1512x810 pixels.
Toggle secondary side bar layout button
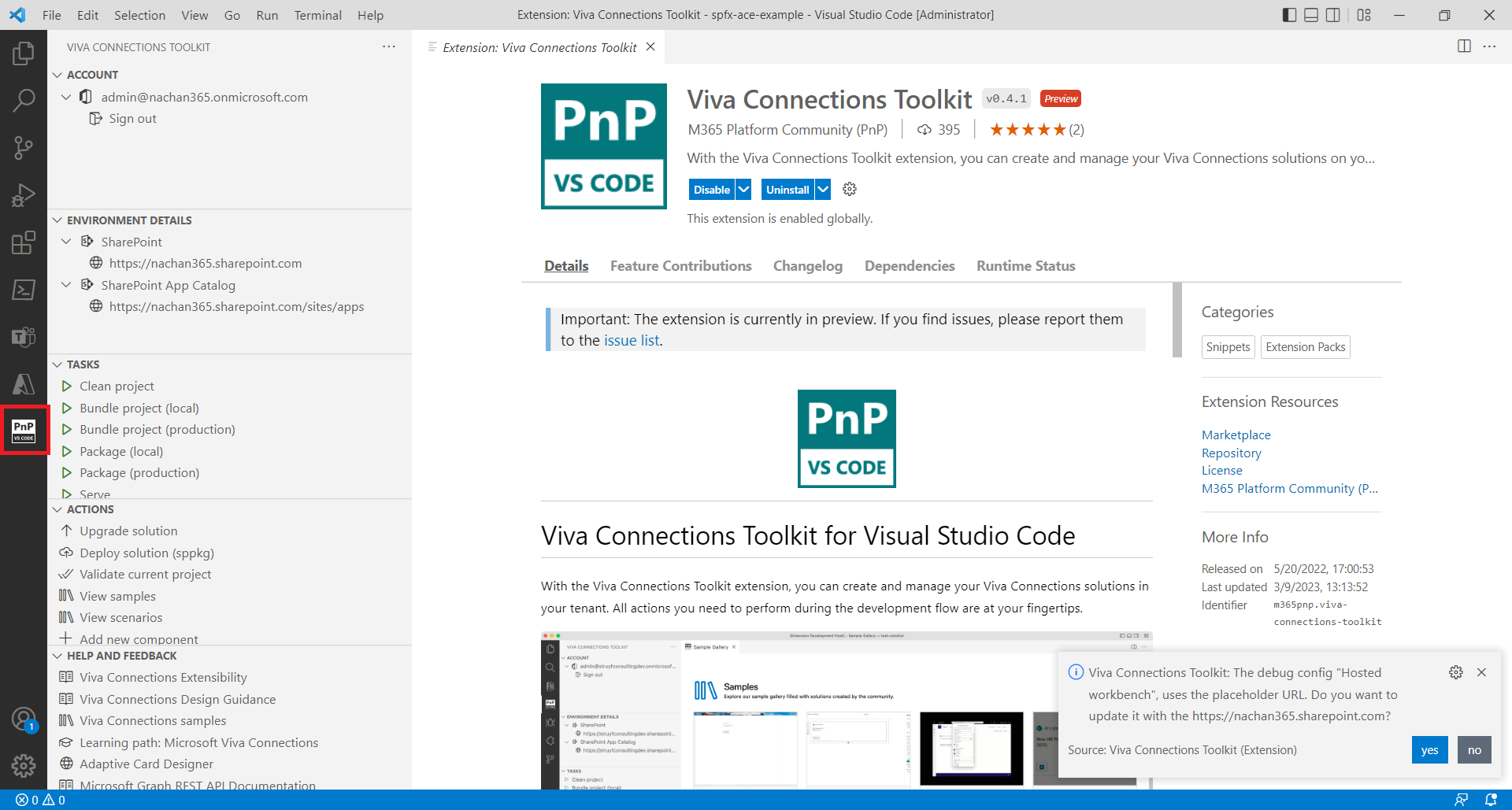coord(1333,15)
